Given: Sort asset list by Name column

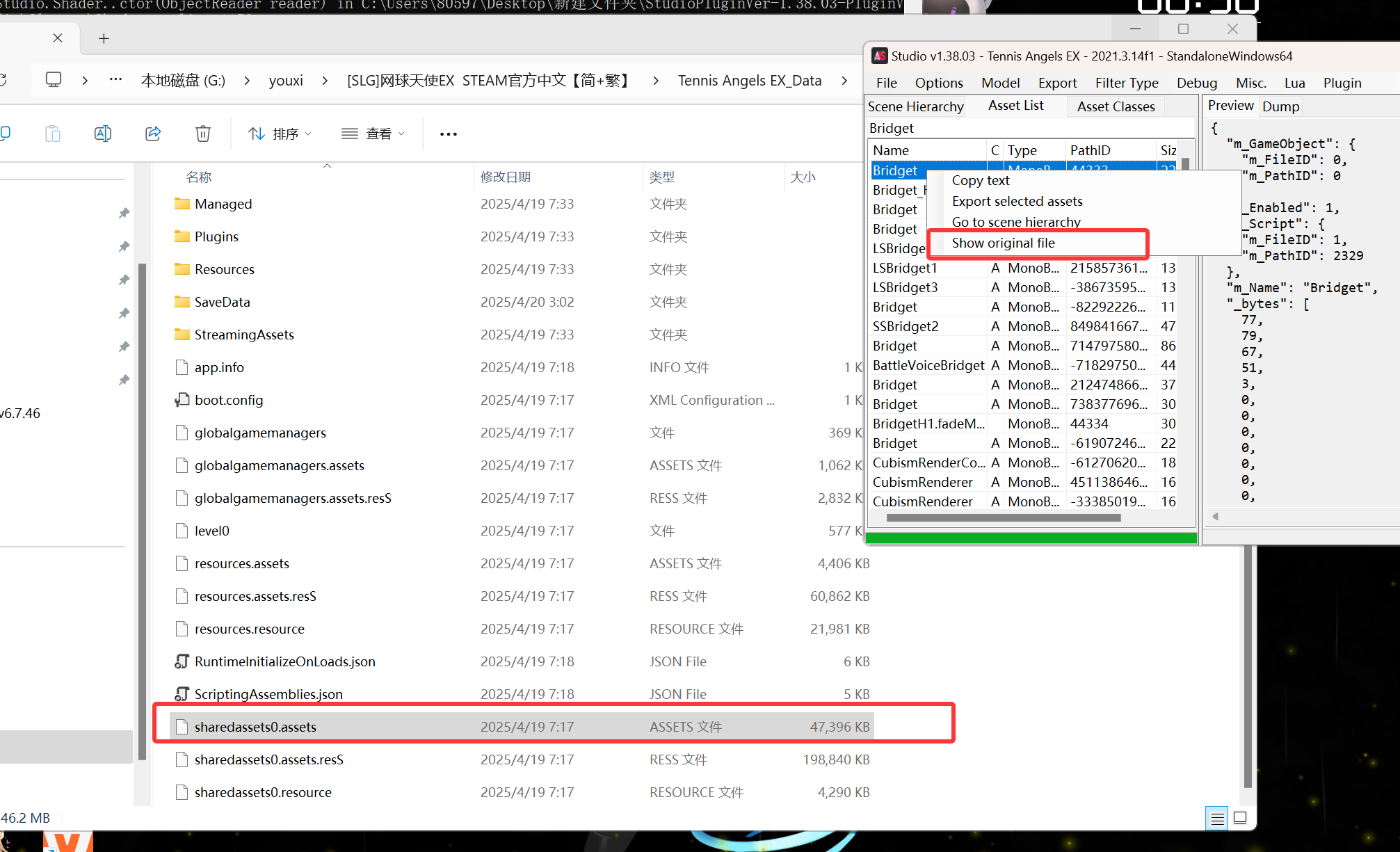Looking at the screenshot, I should click(927, 150).
